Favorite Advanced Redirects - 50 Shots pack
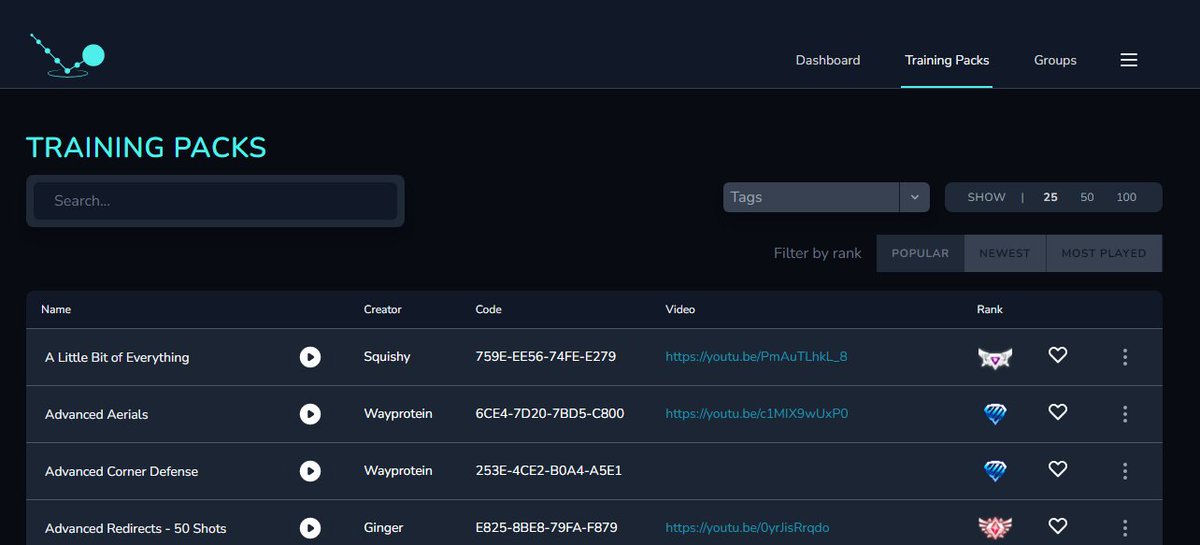This screenshot has width=1200, height=545. tap(1058, 526)
